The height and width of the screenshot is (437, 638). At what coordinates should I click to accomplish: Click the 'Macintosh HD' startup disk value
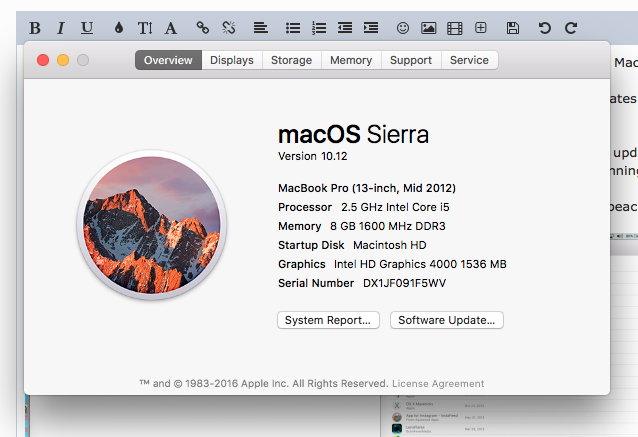[x=390, y=245]
